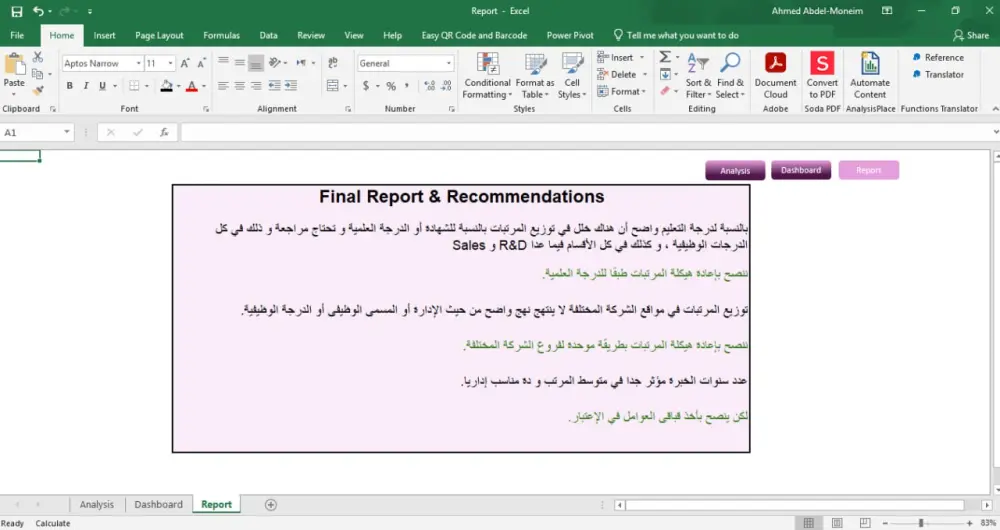
Task: Open the File menu
Action: [17, 35]
